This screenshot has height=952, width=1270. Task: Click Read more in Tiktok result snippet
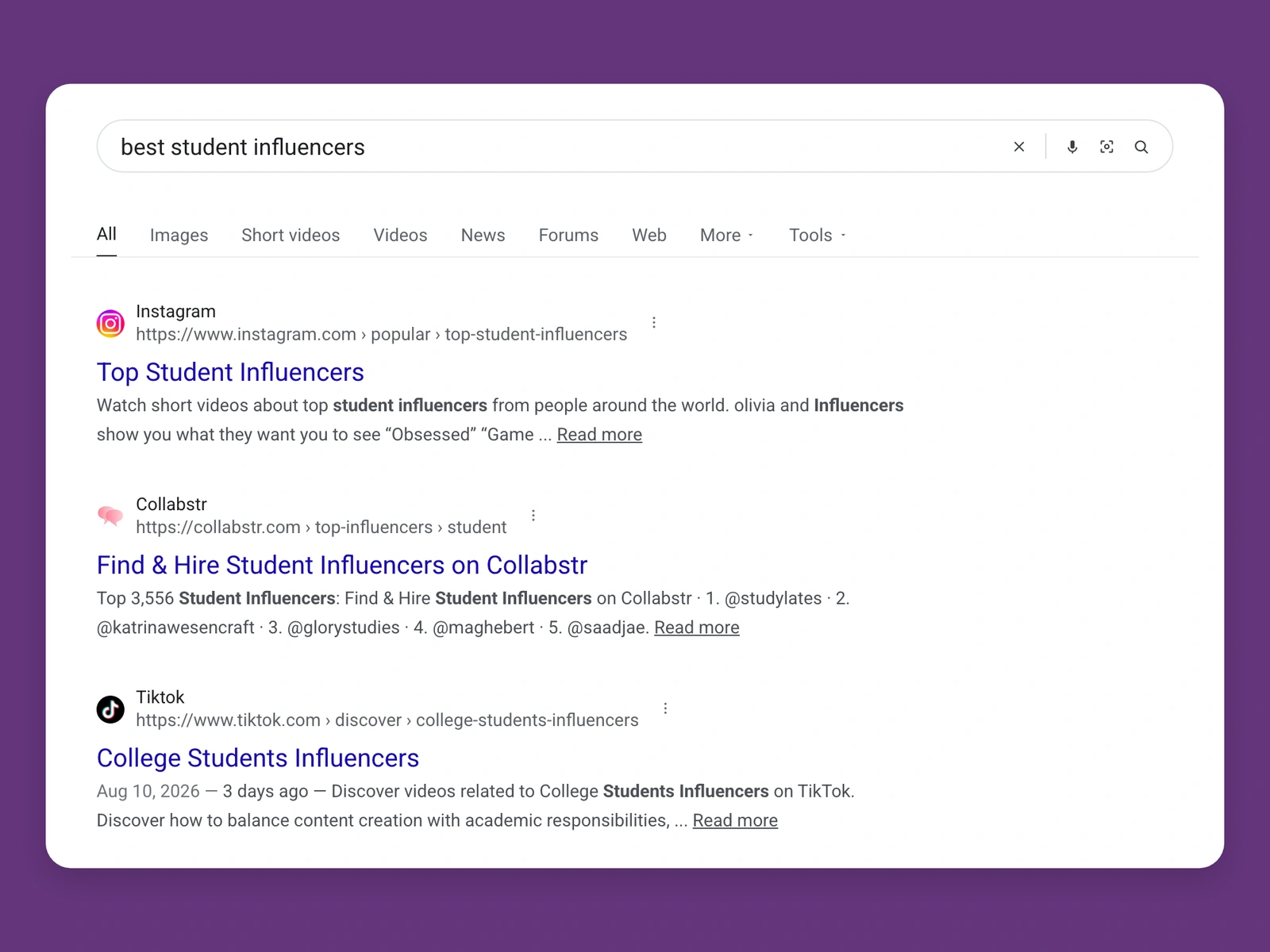[735, 820]
